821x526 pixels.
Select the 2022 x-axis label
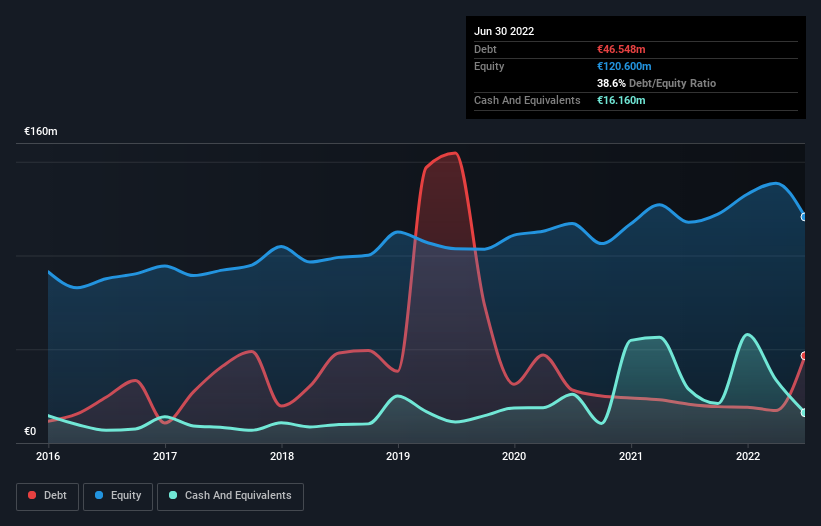tap(748, 456)
